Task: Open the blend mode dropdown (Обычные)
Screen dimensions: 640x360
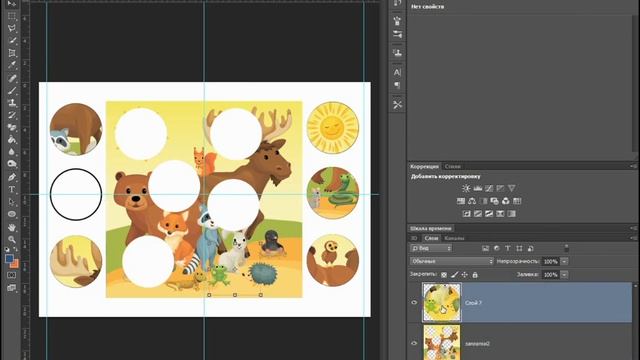Action: 452,261
